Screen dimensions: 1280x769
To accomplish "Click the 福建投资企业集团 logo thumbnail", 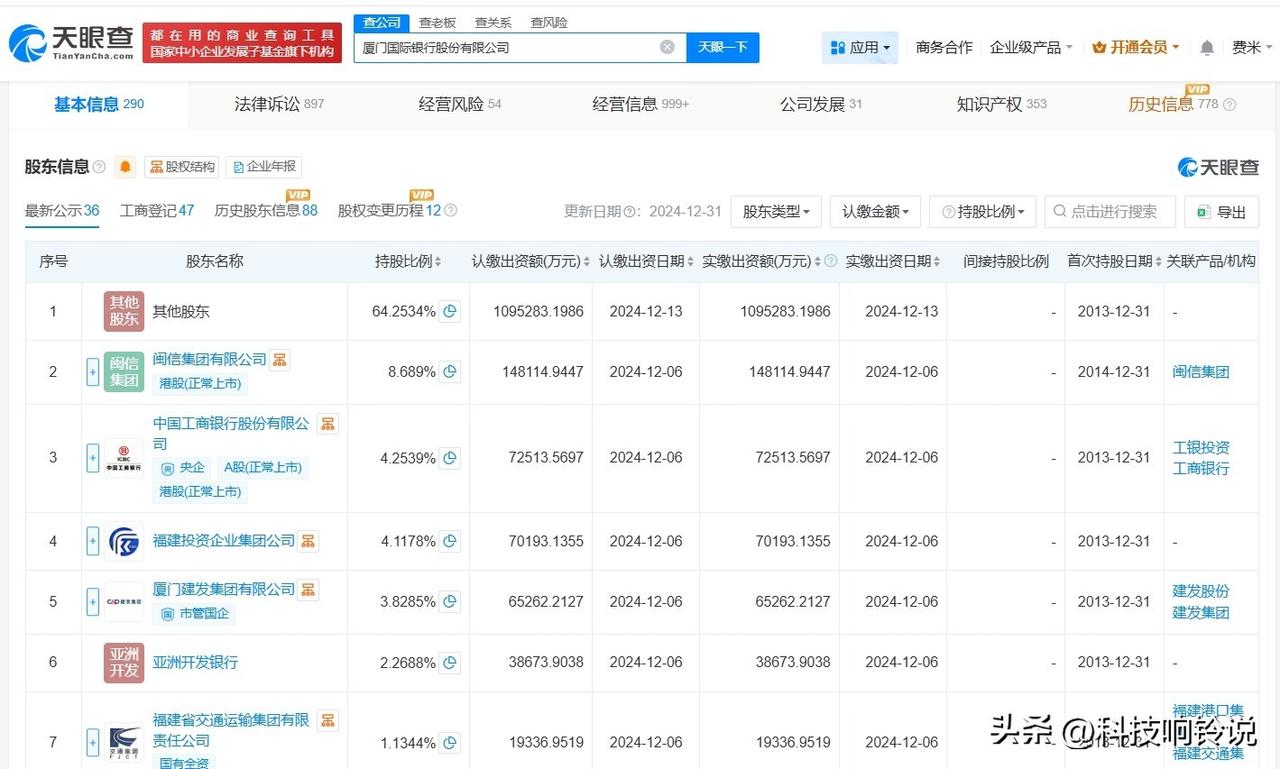I will click(124, 541).
